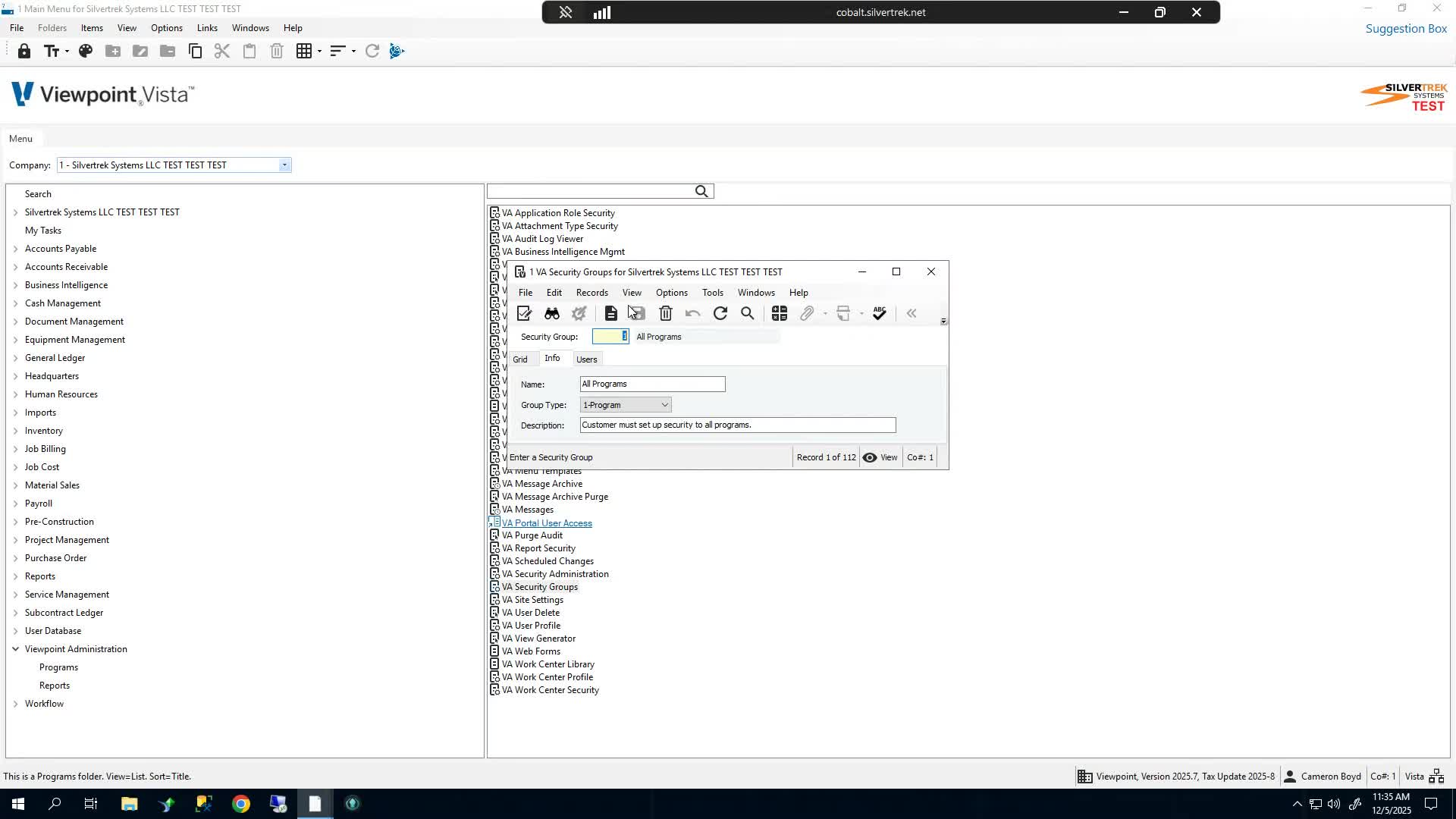Screen dimensions: 1456x819
Task: Click the user name Cameron Boyd in the status bar
Action: coord(1331,777)
